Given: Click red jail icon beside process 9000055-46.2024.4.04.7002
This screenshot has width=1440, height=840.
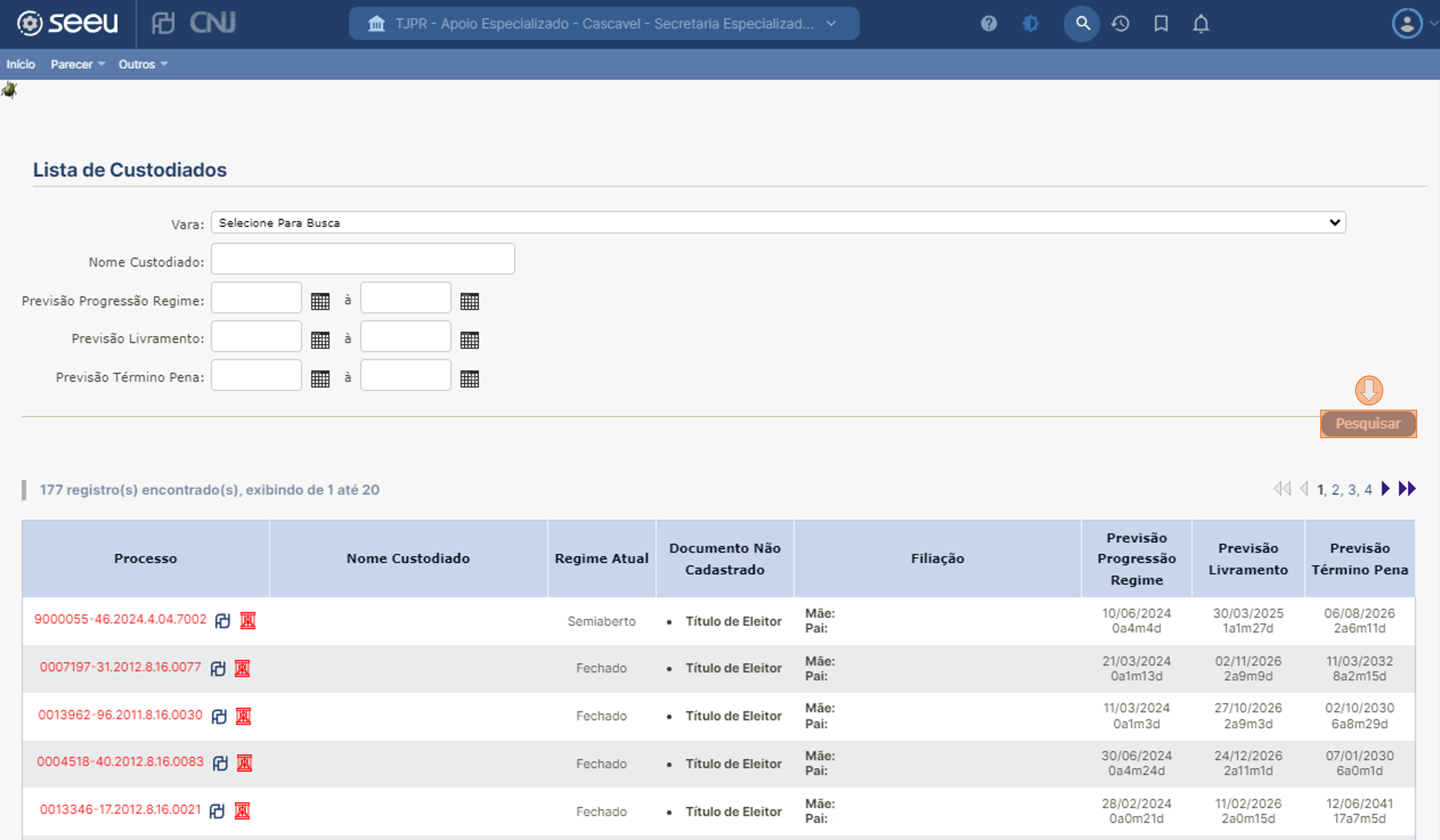Looking at the screenshot, I should tap(247, 620).
